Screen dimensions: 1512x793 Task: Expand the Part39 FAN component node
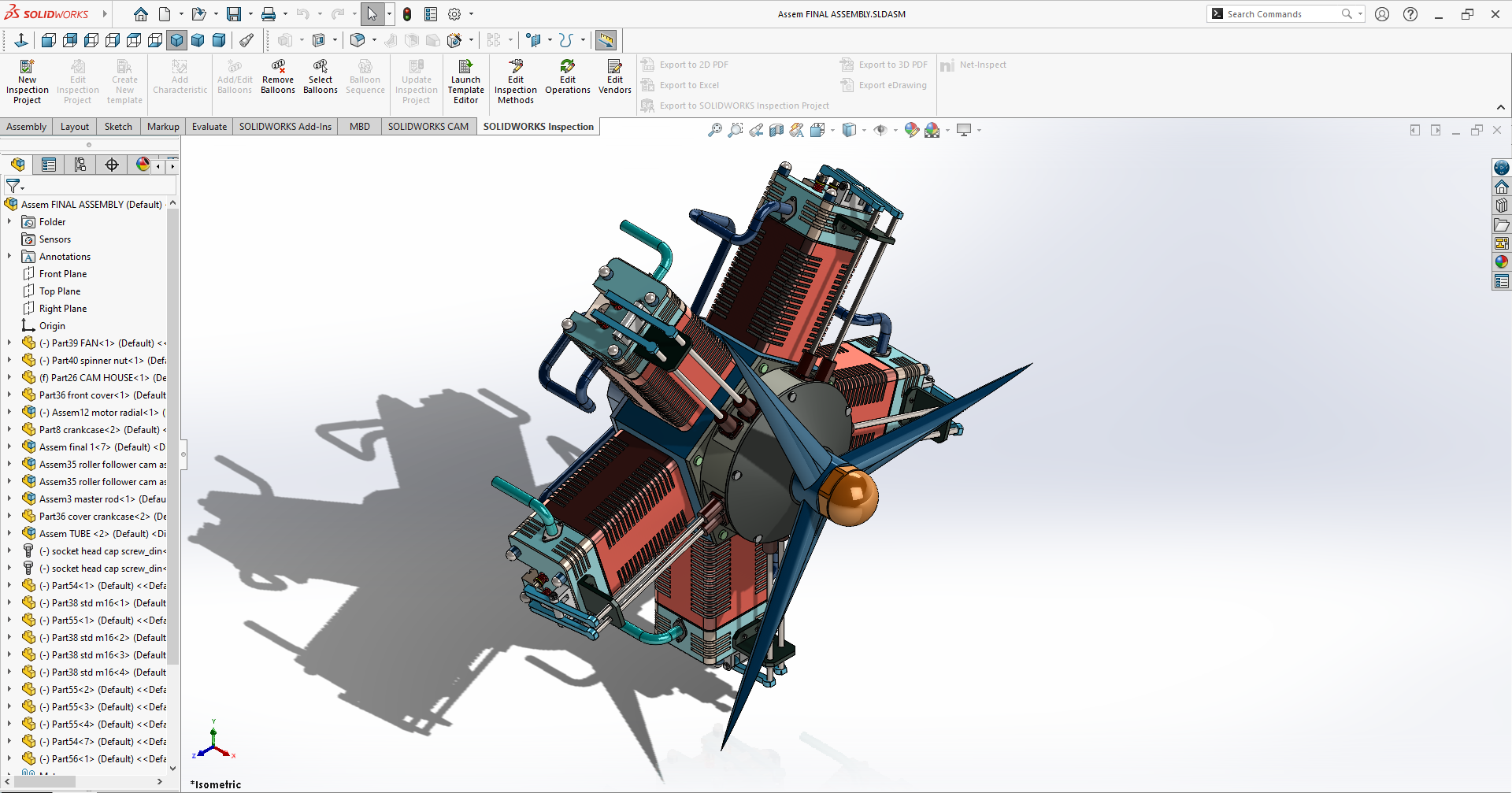pos(9,343)
